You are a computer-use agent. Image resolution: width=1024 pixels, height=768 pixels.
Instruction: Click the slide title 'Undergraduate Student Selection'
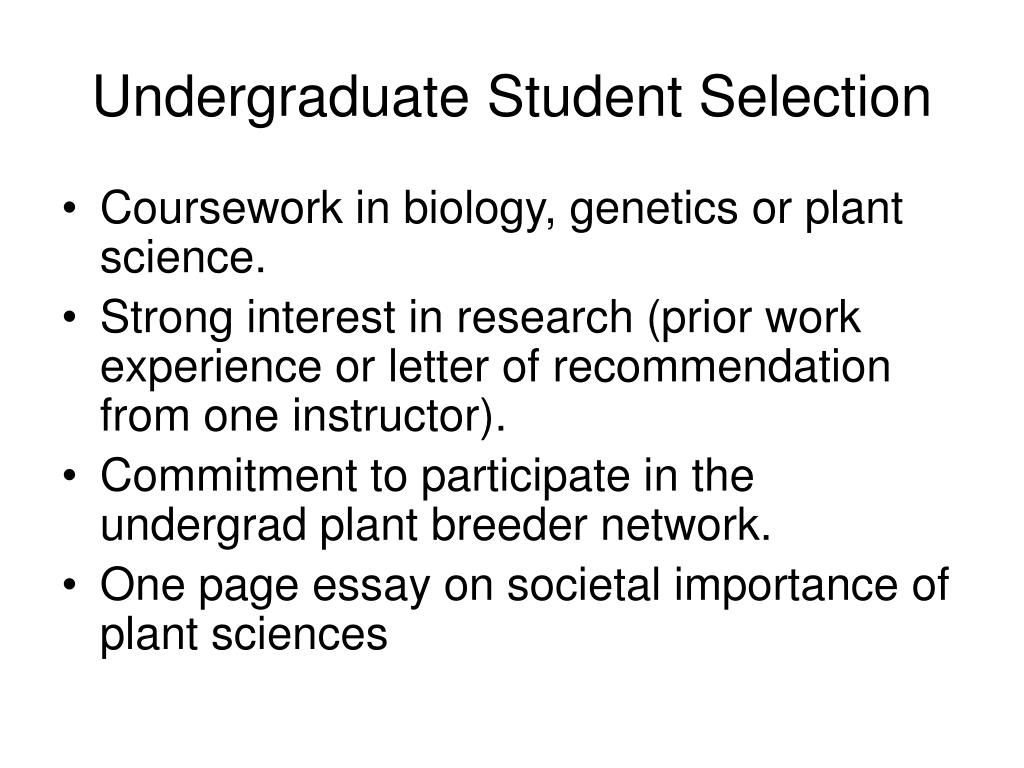pos(512,97)
